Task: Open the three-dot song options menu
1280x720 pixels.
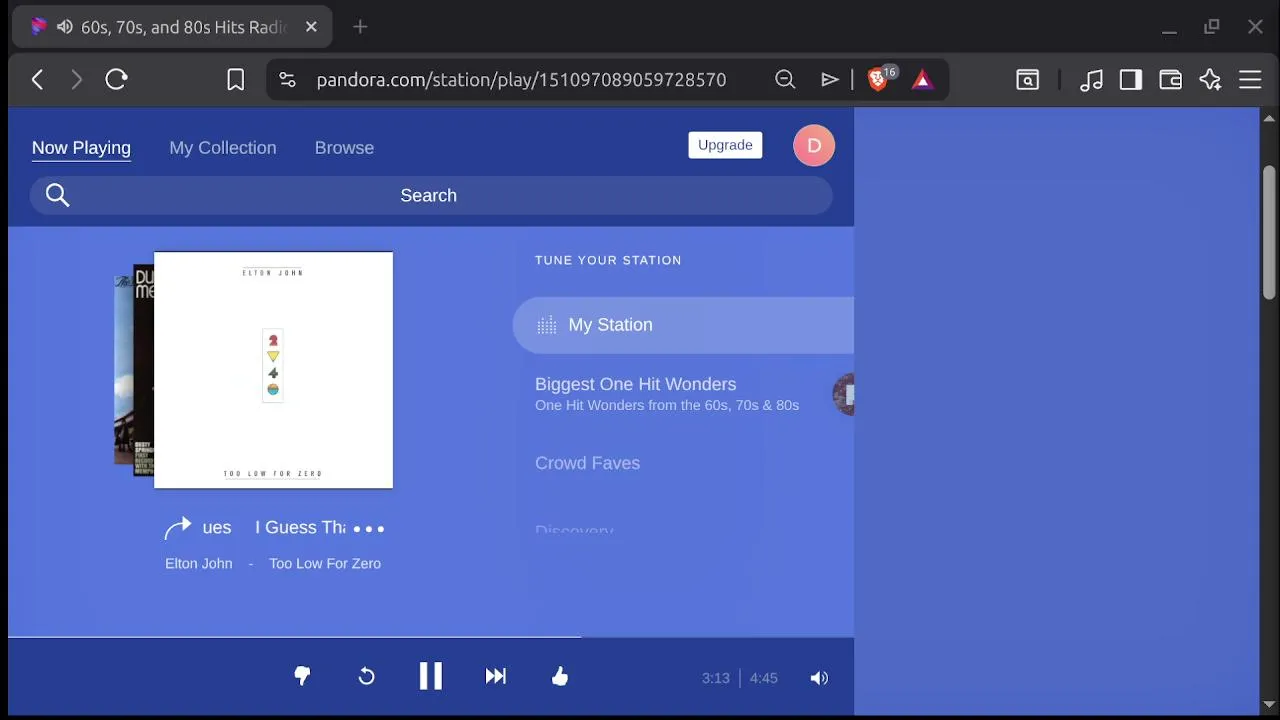Action: [368, 528]
